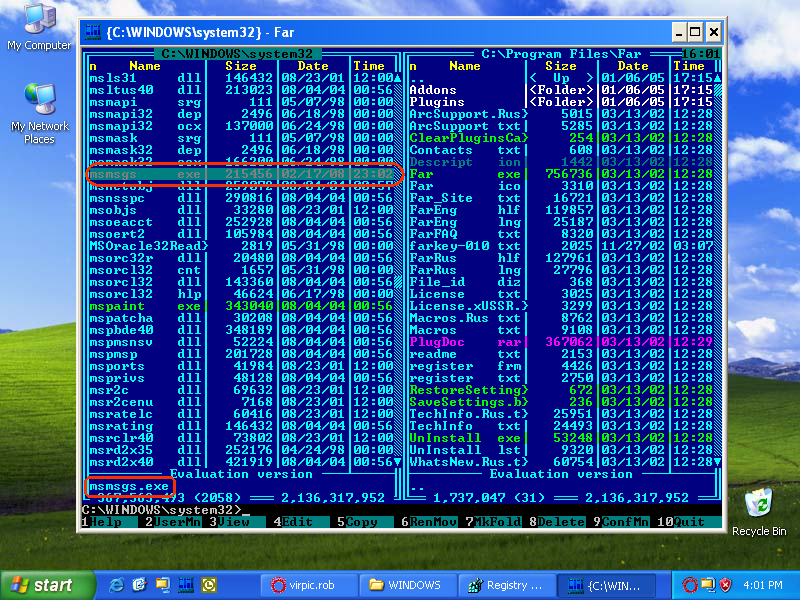The width and height of the screenshot is (800, 600).
Task: Click the right panel scroll down arrow
Action: [x=717, y=462]
